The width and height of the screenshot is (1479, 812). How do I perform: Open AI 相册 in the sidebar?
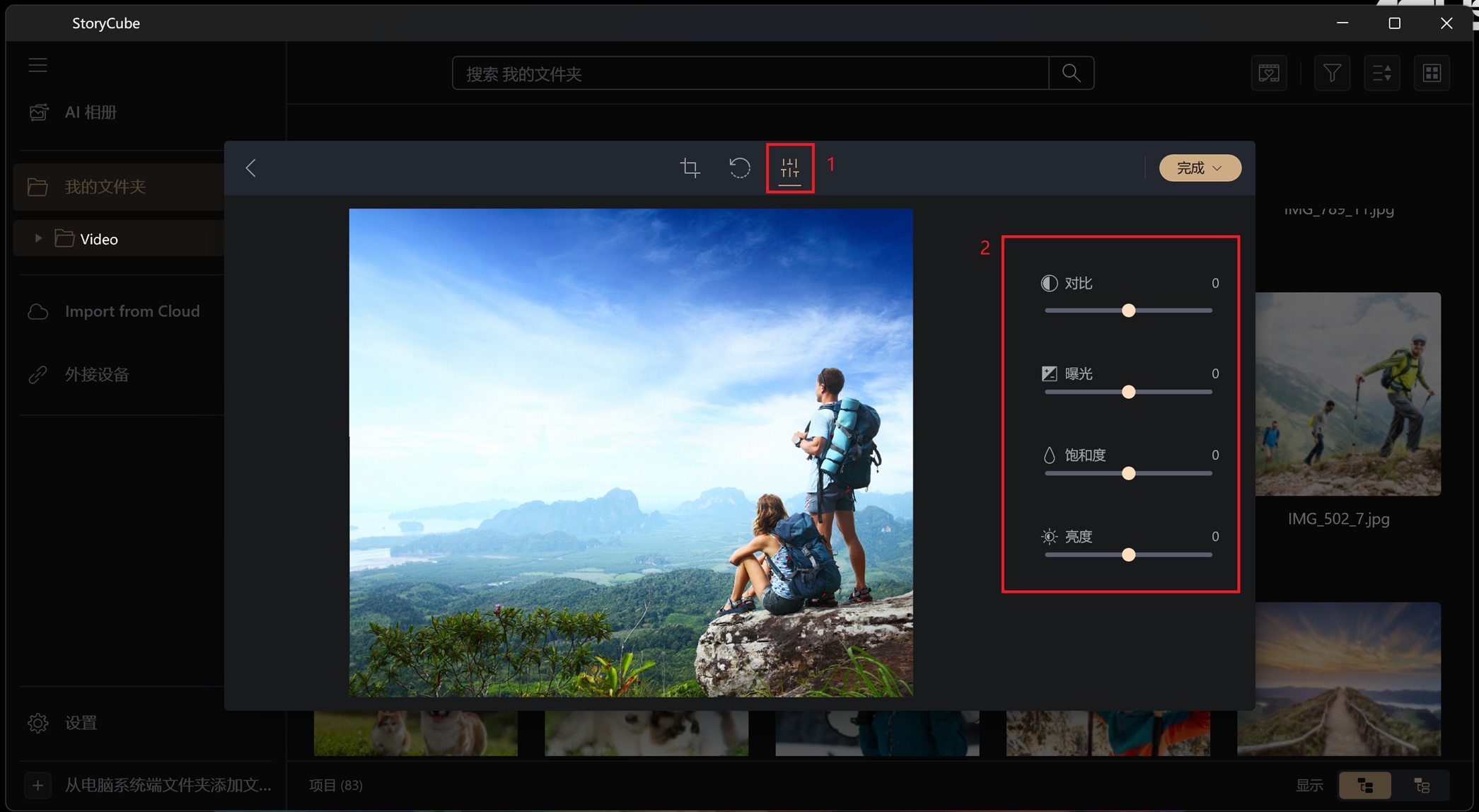(x=91, y=112)
